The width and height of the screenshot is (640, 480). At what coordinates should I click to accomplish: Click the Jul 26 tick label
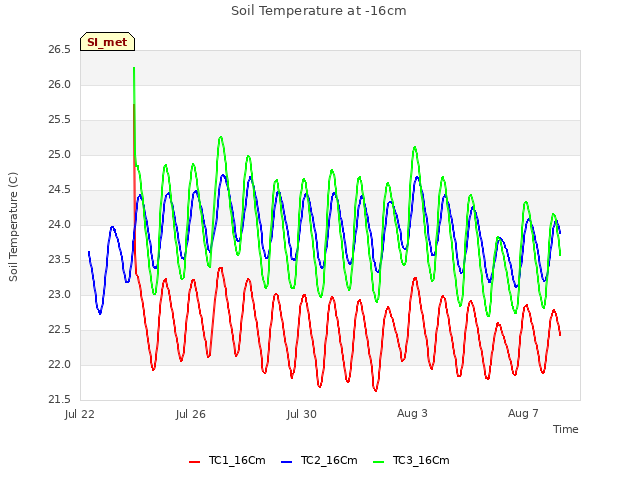tap(191, 414)
